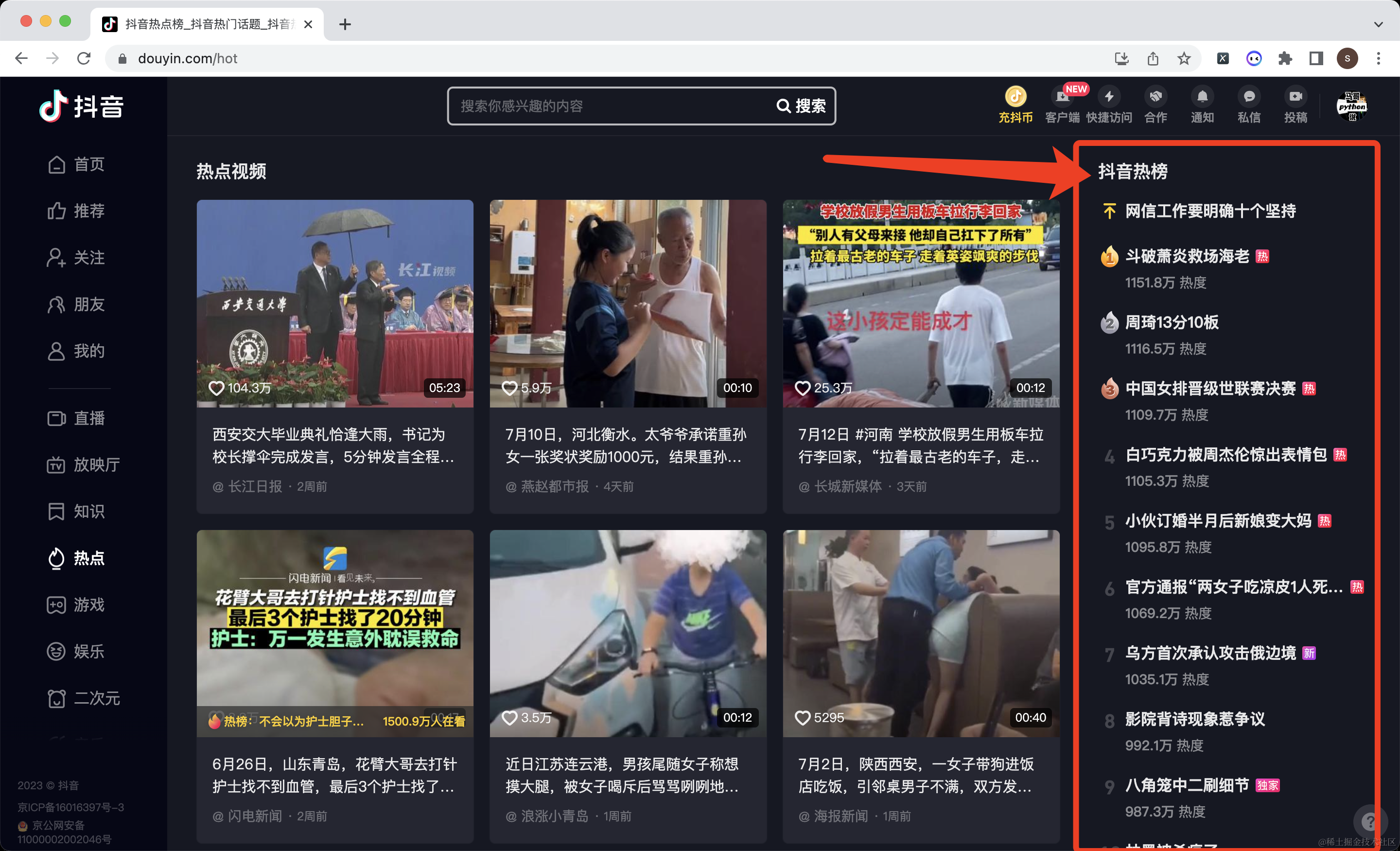Open hot topic 小伙订婚半月后新娘变大妈
The image size is (1400, 851).
coord(1218,521)
